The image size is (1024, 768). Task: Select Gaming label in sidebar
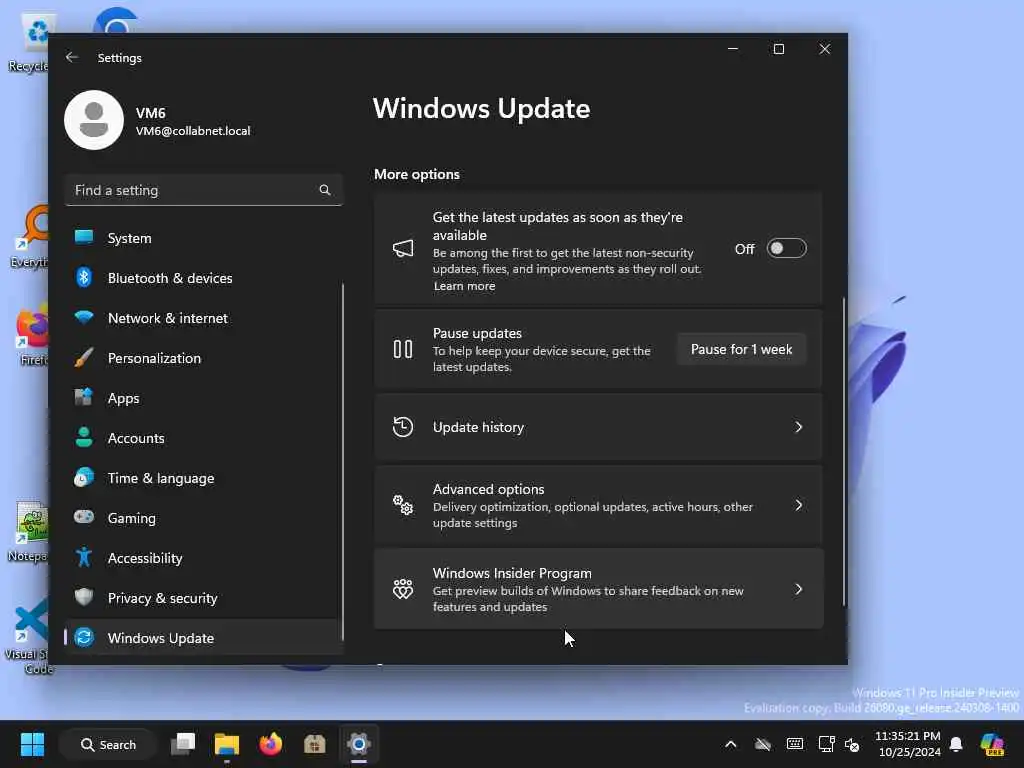pyautogui.click(x=132, y=518)
